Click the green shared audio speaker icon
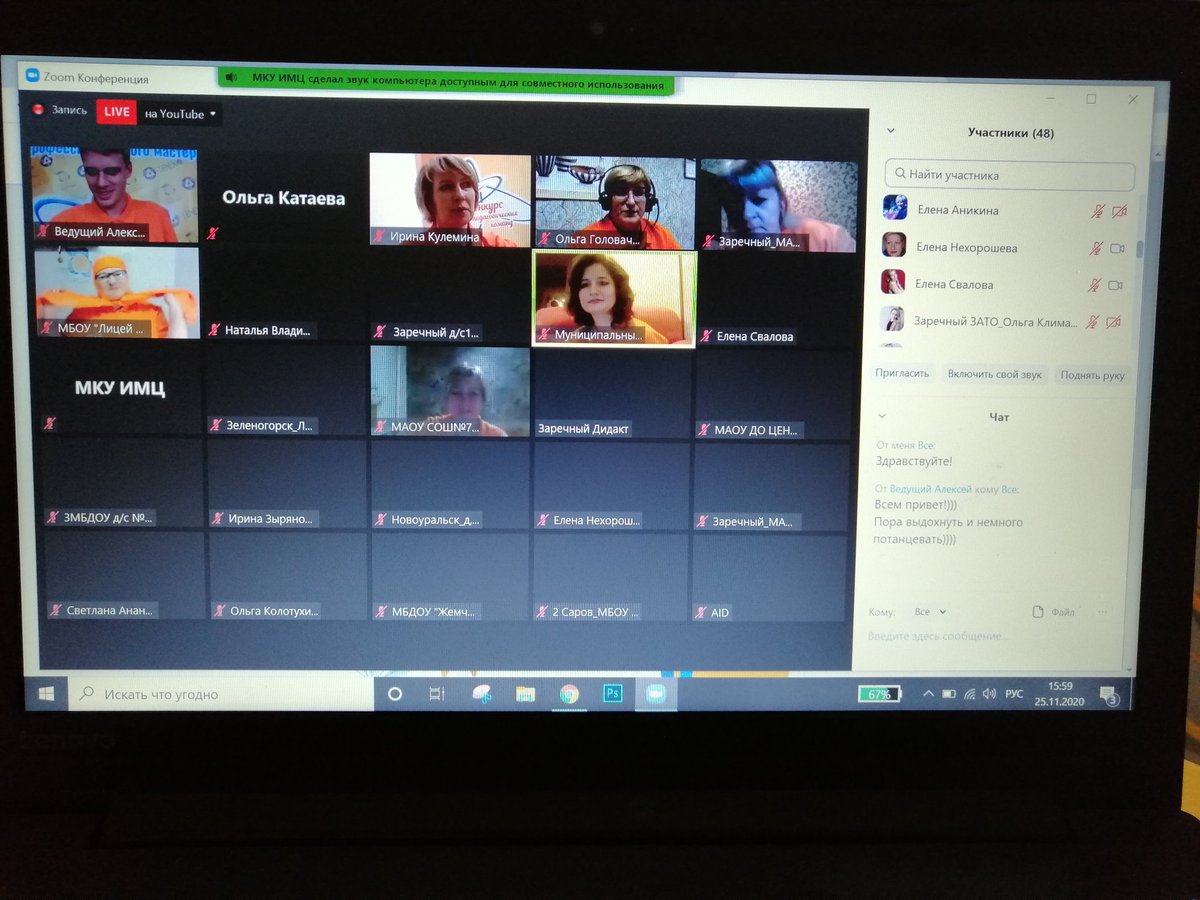Viewport: 1200px width, 900px height. 231,77
